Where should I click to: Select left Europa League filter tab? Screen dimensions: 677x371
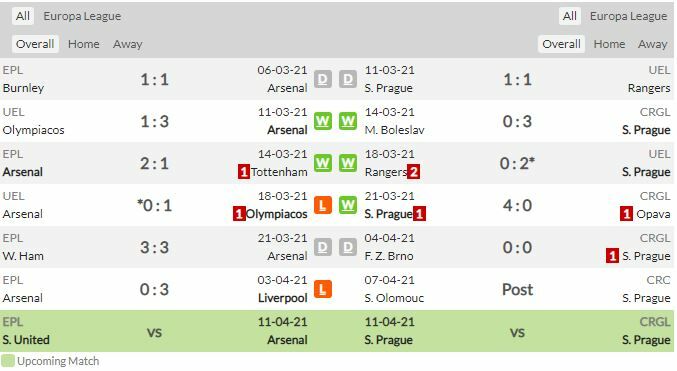(82, 16)
